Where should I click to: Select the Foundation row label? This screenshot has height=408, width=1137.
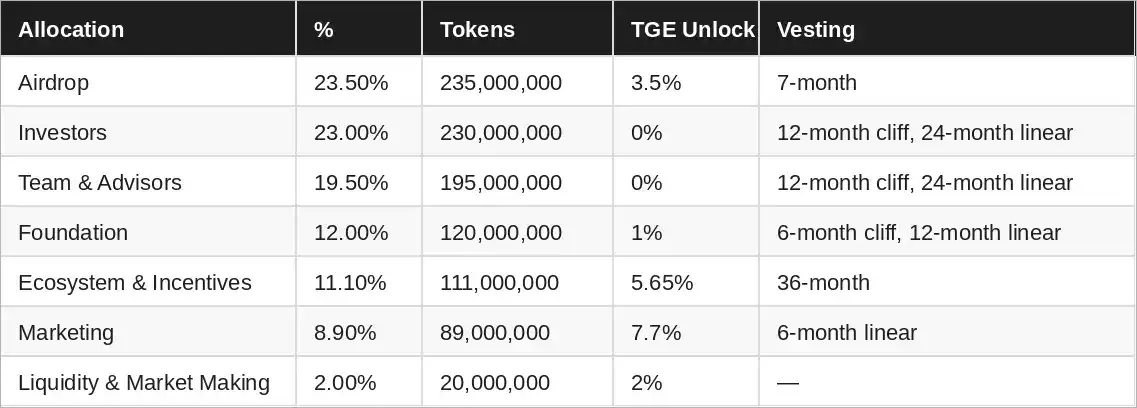coord(73,232)
